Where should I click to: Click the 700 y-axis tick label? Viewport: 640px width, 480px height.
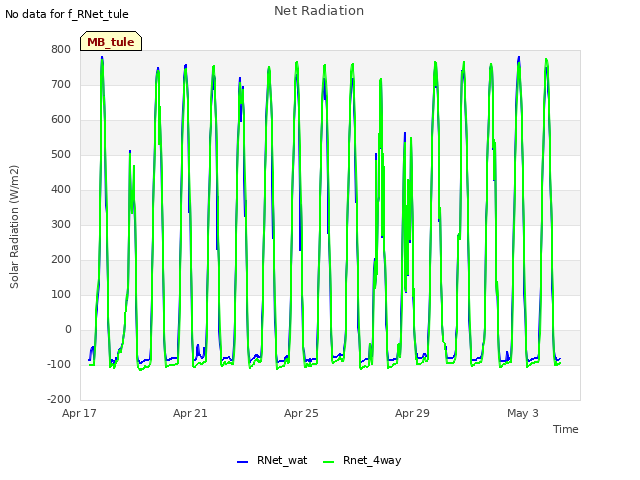[x=61, y=84]
